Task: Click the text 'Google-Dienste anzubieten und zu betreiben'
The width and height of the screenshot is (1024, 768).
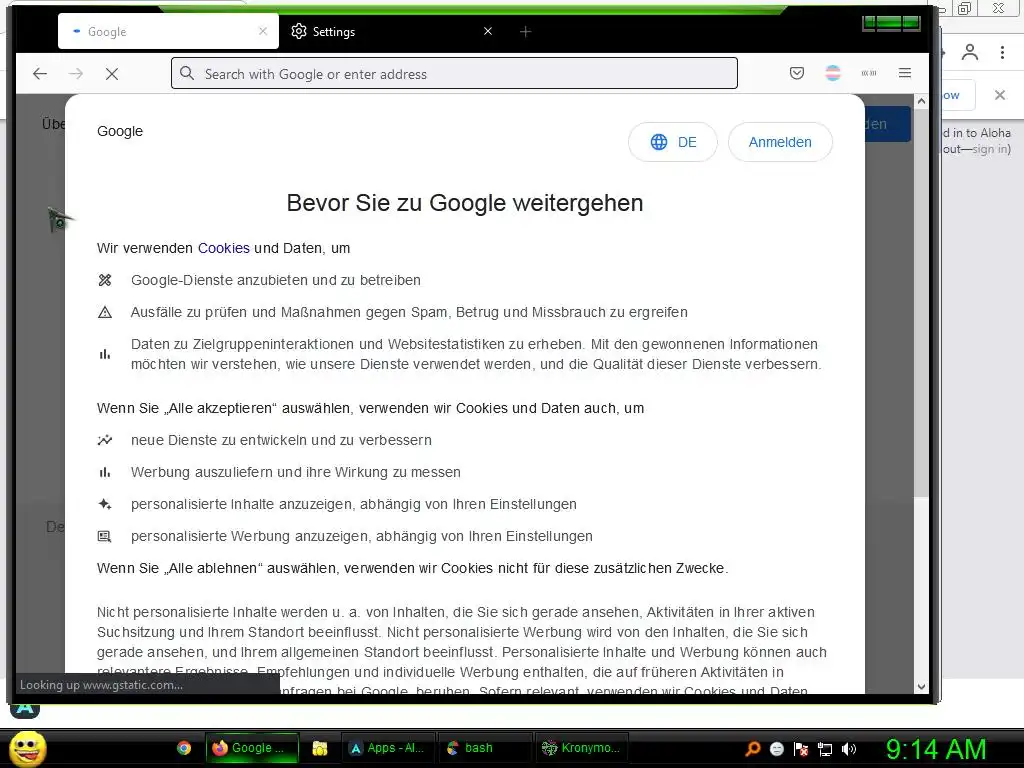Action: [276, 280]
